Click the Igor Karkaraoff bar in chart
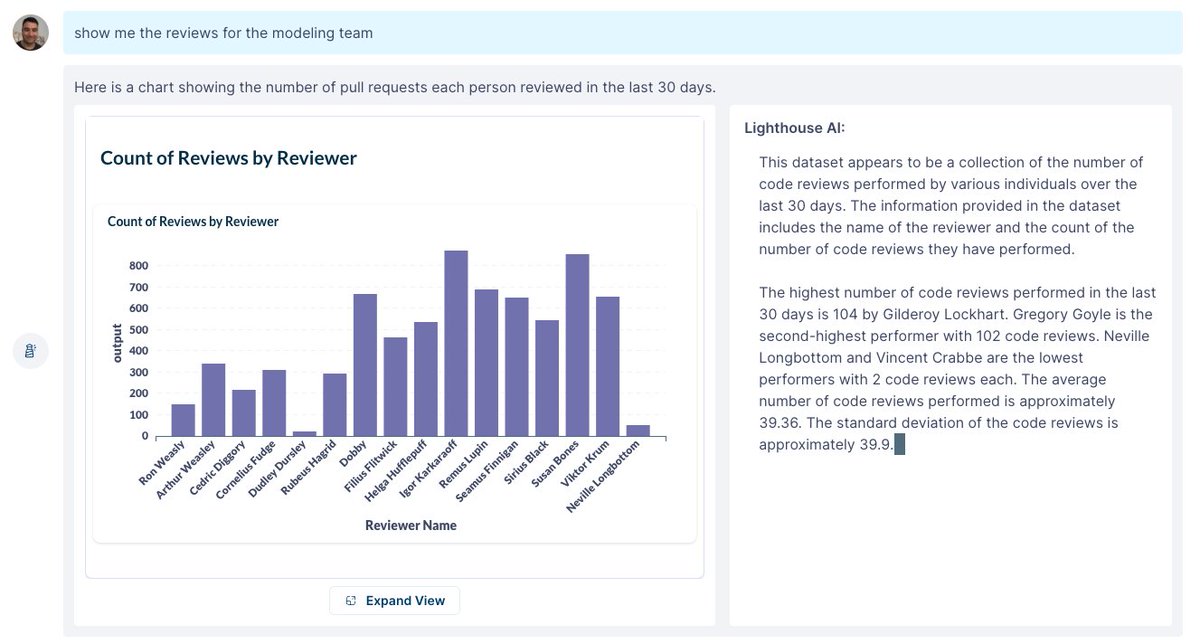 (x=456, y=344)
